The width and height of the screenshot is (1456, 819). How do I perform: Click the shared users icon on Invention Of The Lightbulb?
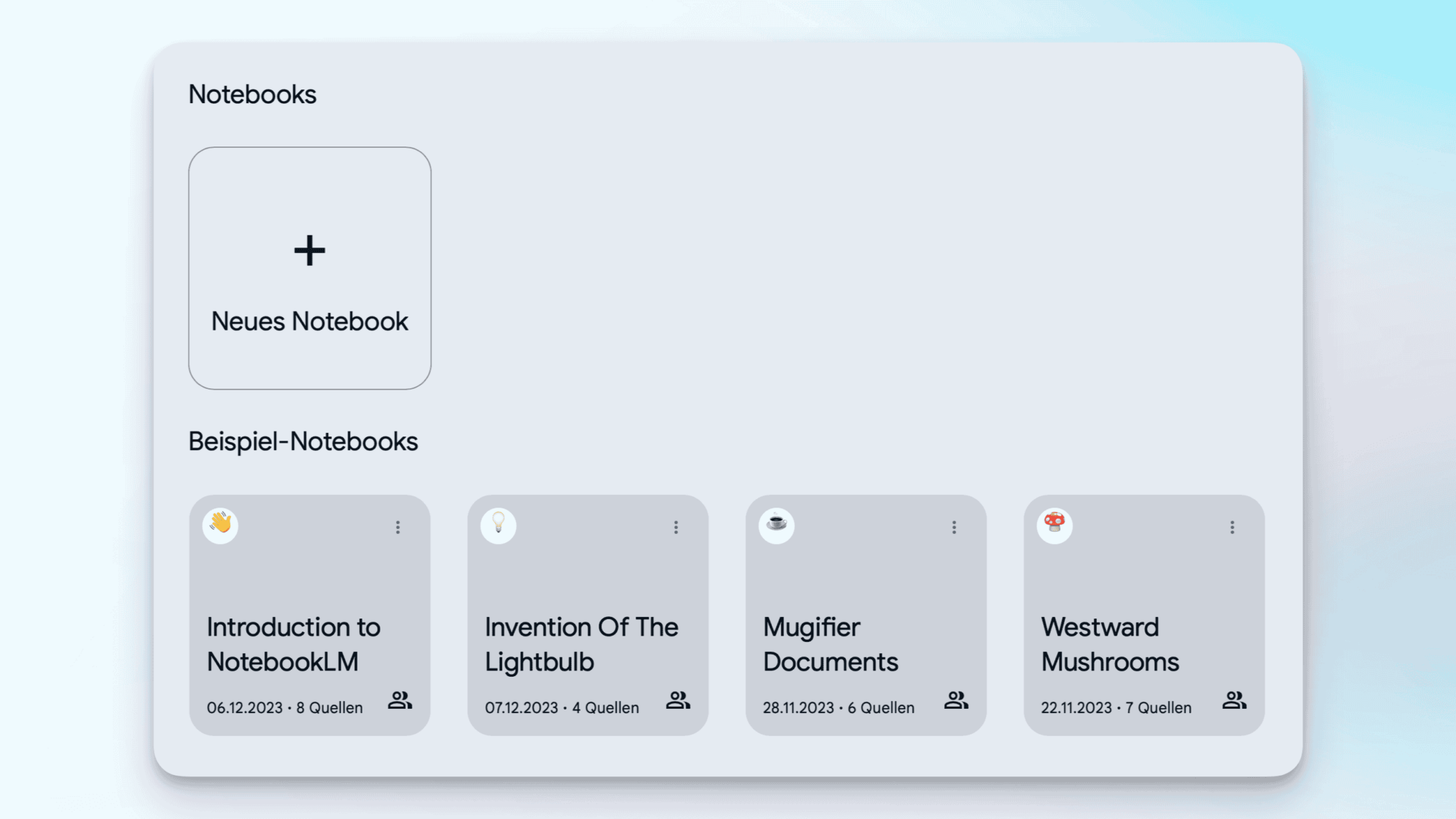(678, 700)
